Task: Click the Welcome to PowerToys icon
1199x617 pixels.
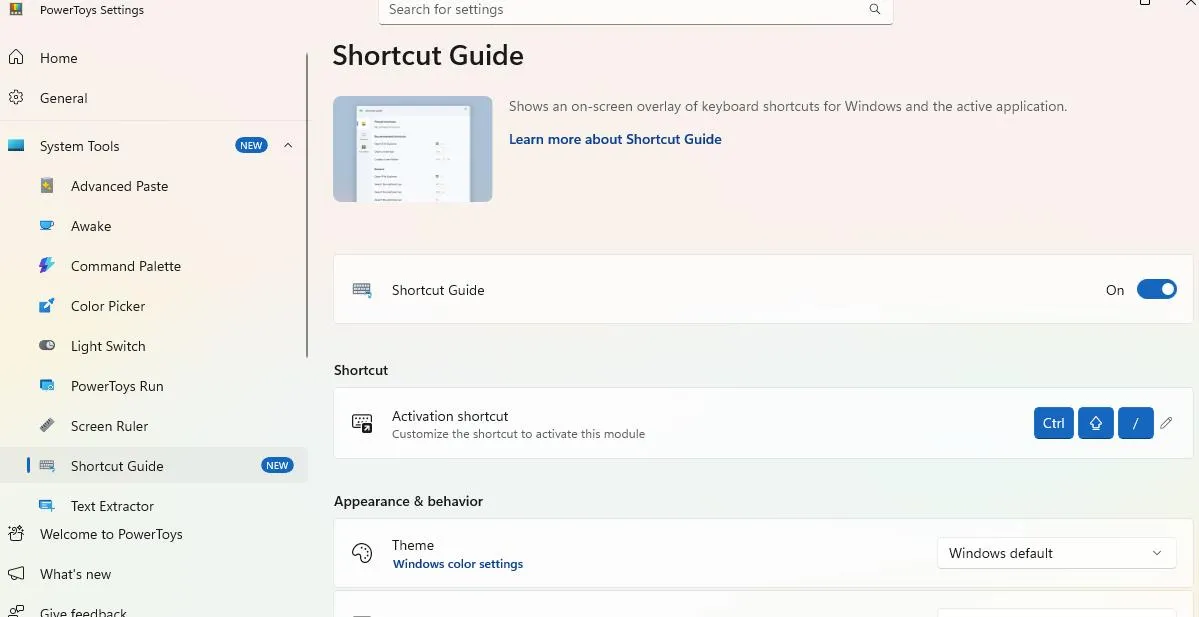Action: point(15,534)
